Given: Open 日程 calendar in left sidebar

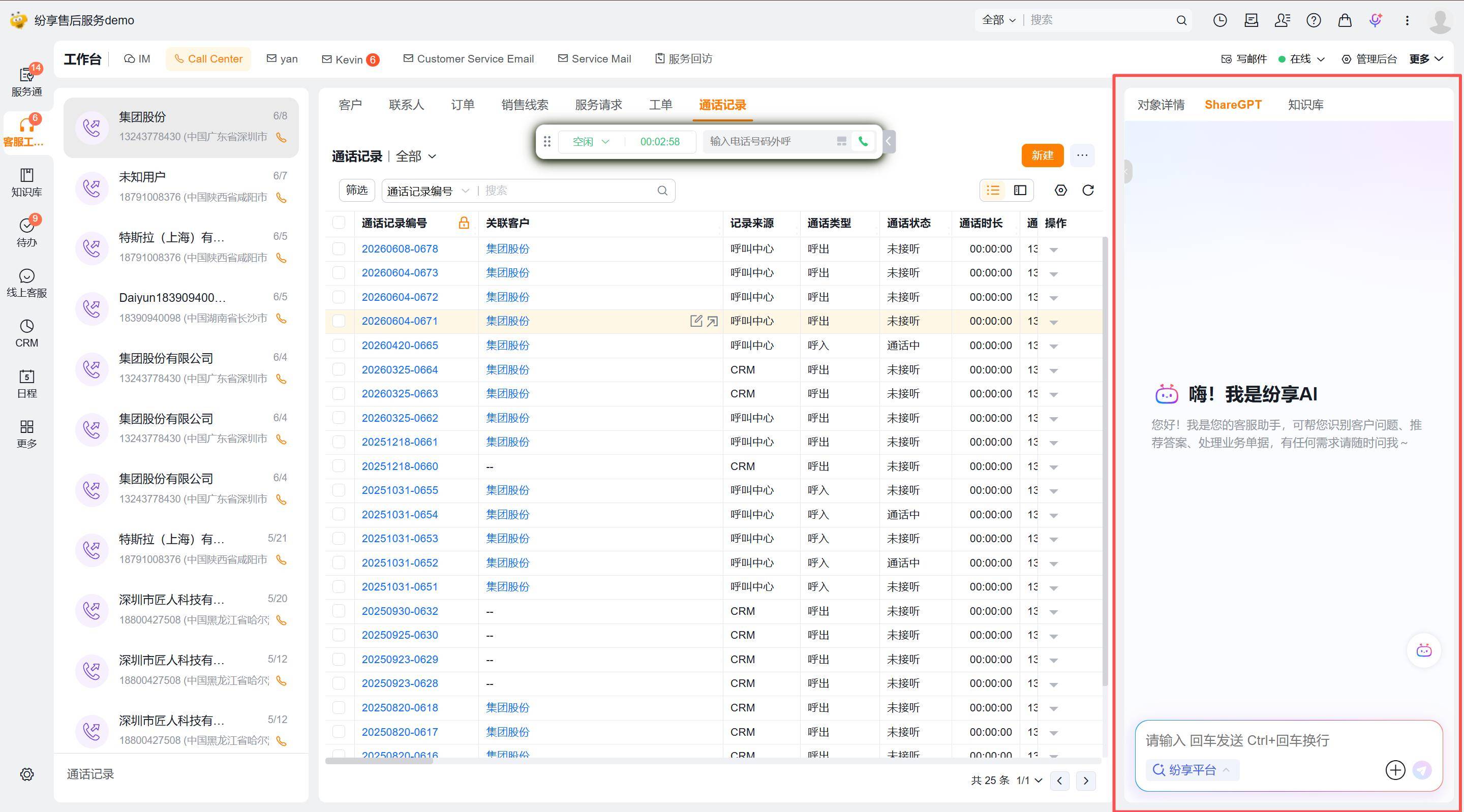Looking at the screenshot, I should [27, 384].
